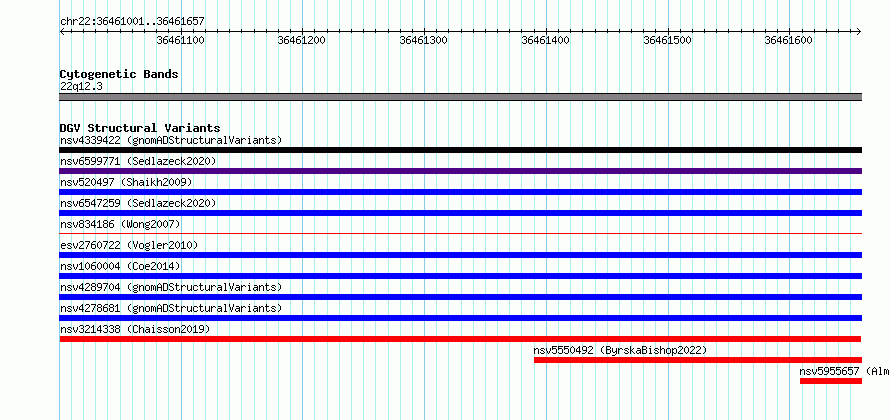Click the 36461600 ruler coordinate

point(789,40)
